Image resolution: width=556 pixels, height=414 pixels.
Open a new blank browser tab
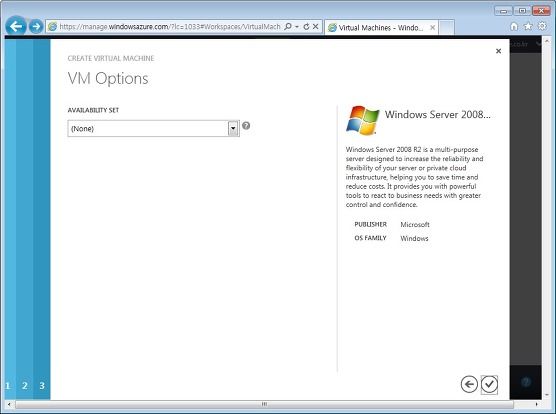pos(446,27)
